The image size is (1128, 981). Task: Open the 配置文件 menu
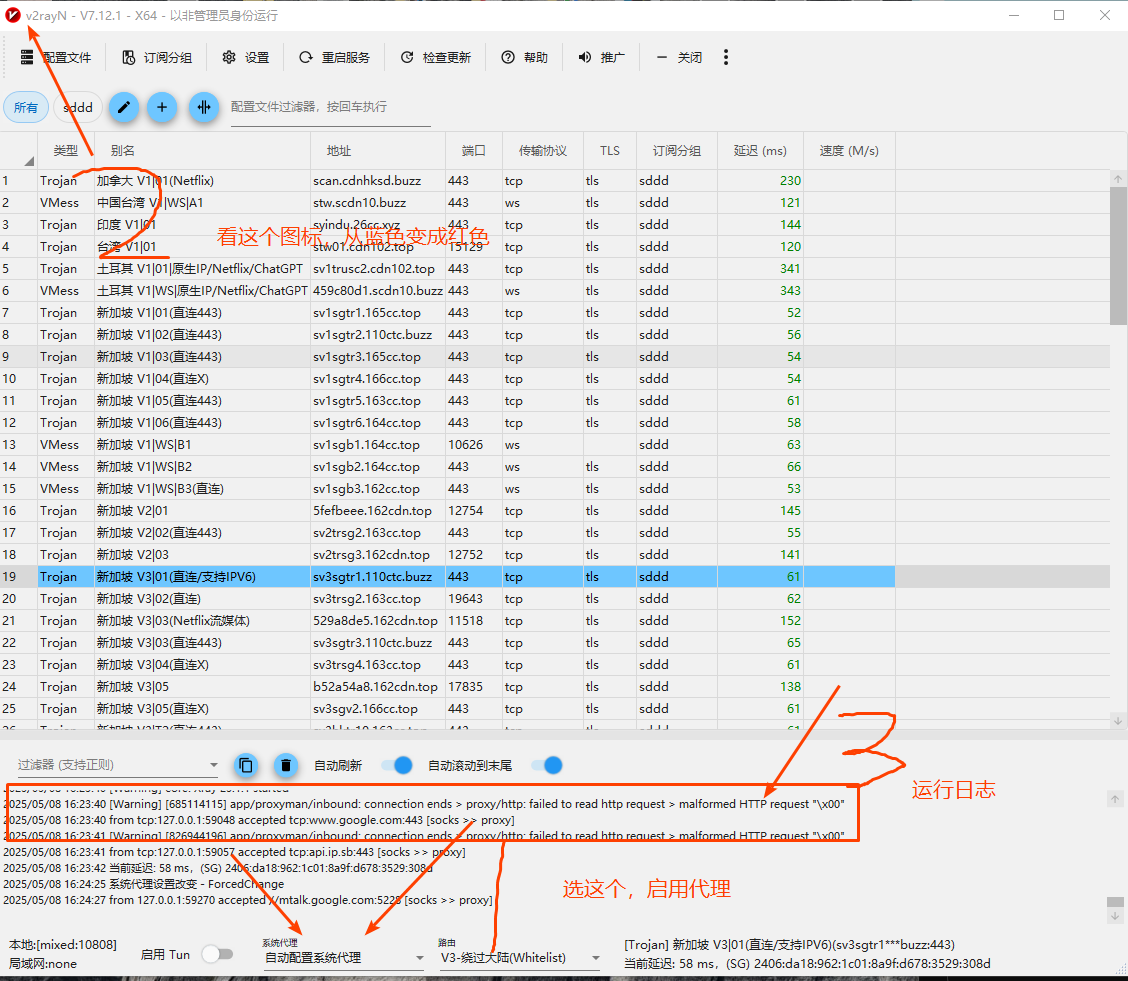(56, 58)
